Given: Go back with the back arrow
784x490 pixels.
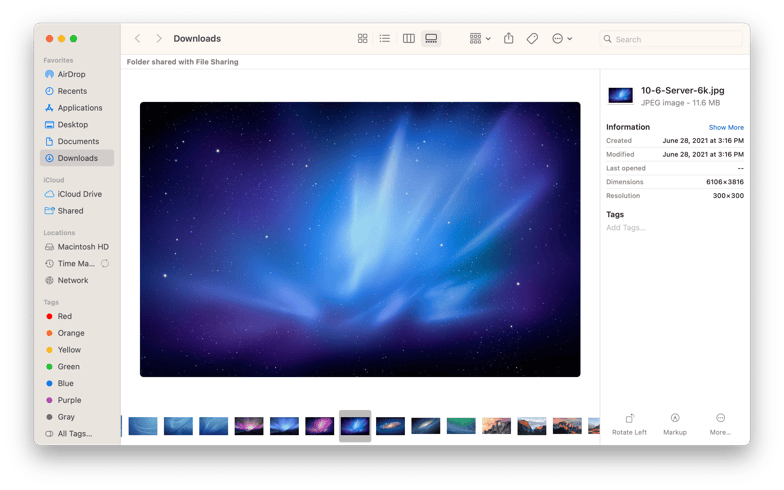Looking at the screenshot, I should (x=138, y=38).
